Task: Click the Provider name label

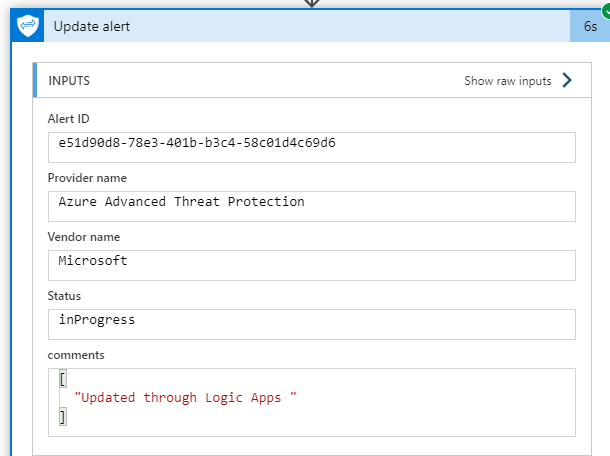Action: [x=87, y=178]
